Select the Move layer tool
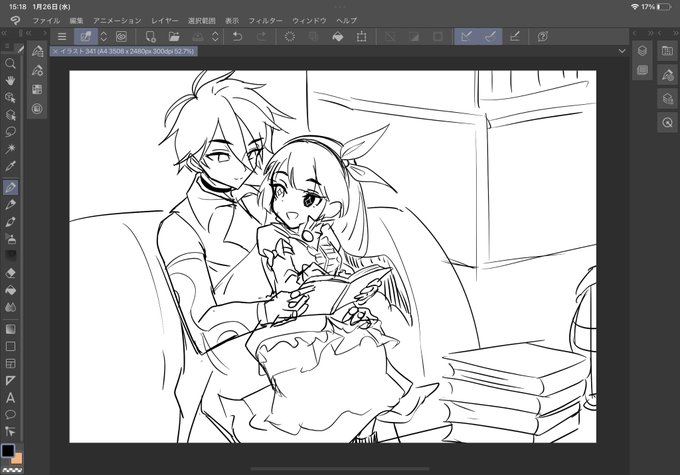 click(x=10, y=115)
